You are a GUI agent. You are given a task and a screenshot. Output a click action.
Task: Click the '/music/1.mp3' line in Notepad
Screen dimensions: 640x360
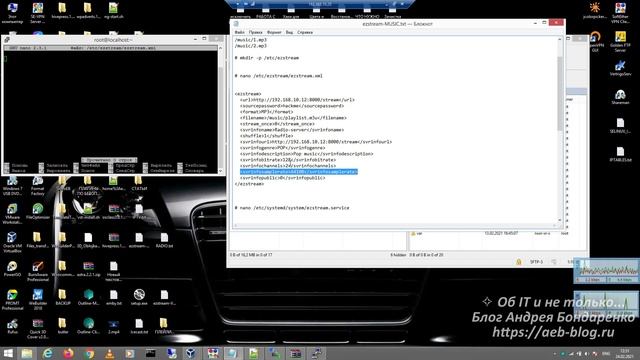[x=251, y=40]
